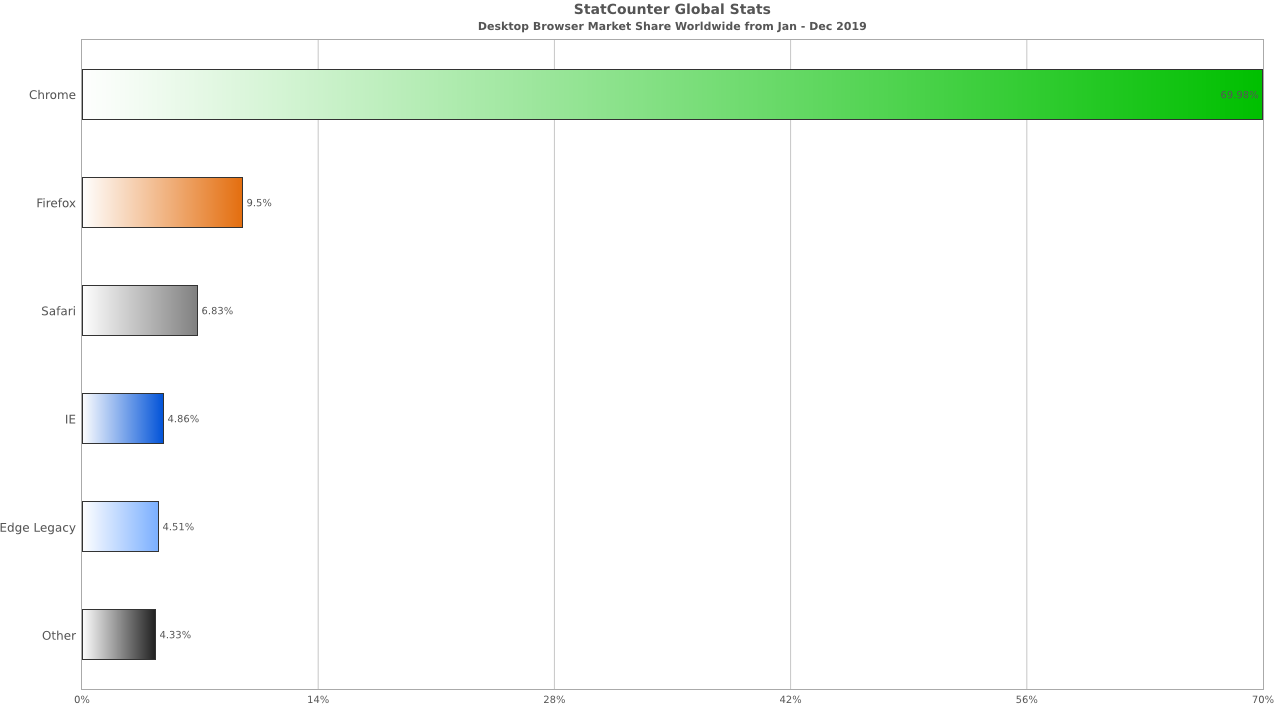
Task: Click the 42% x-axis tick label
Action: point(790,699)
